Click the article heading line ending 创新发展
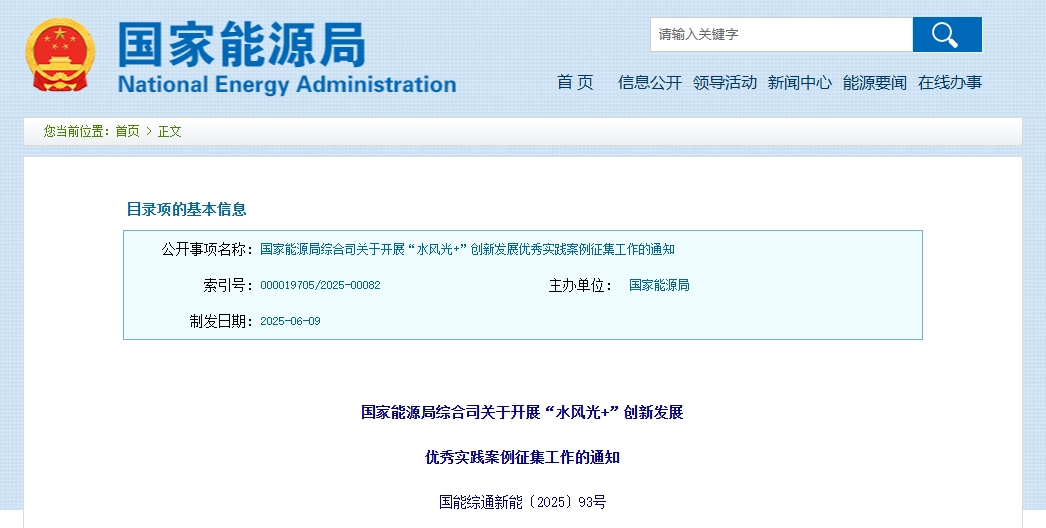 tap(522, 413)
